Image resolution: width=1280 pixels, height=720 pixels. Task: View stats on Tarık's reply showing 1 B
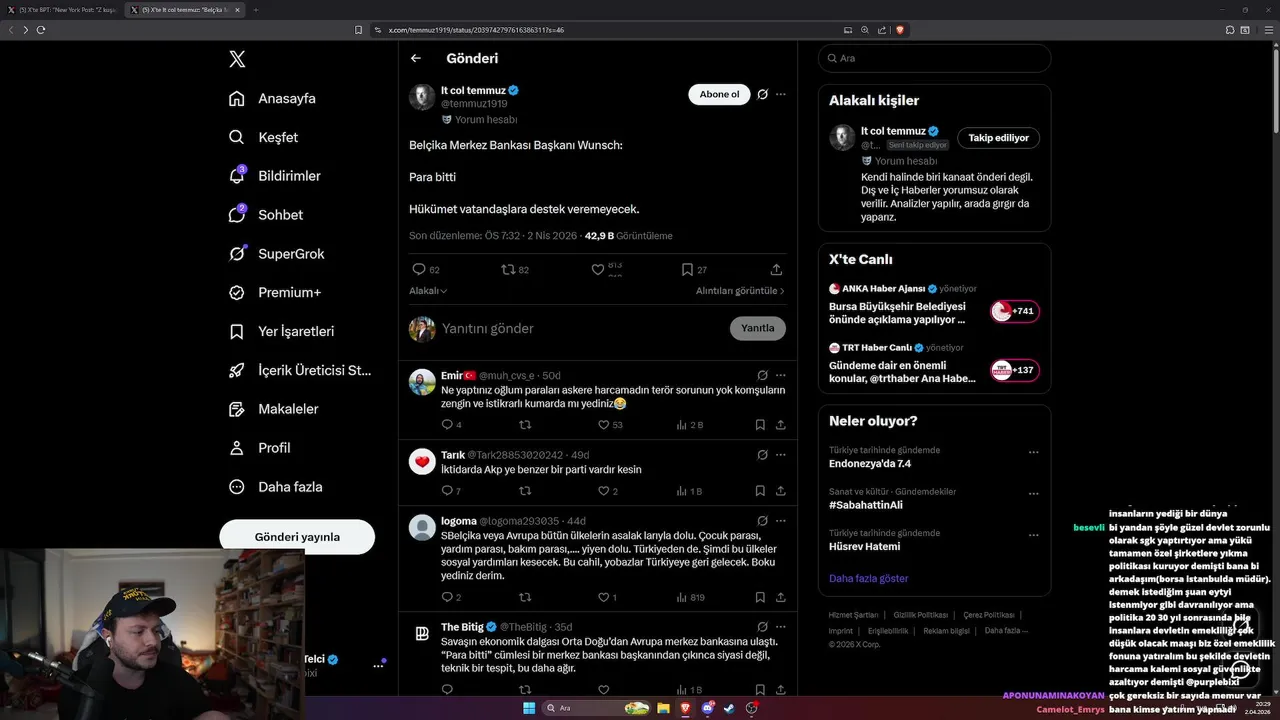[x=689, y=491]
